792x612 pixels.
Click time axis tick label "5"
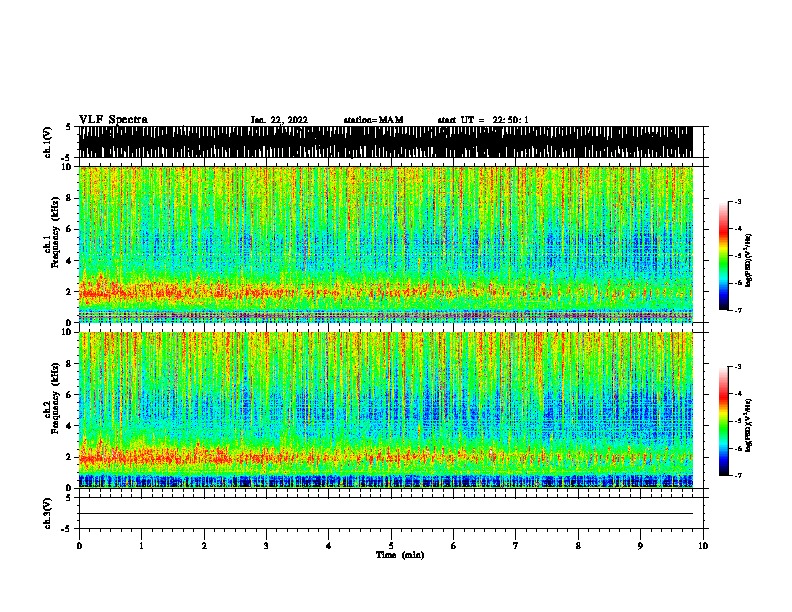tap(391, 546)
